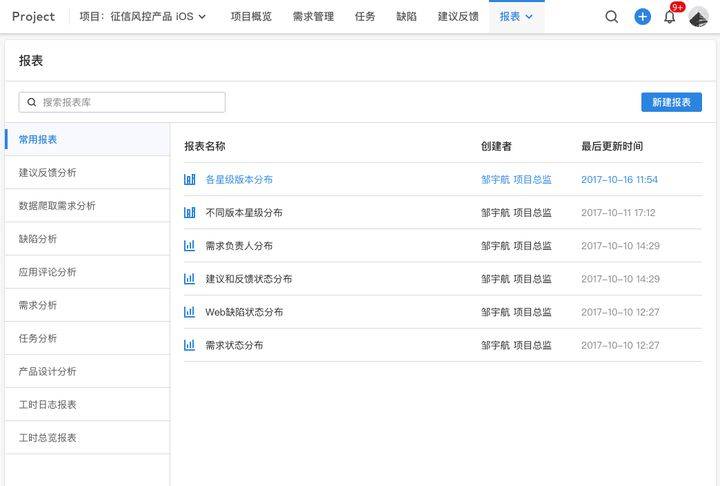This screenshot has height=486, width=720.
Task: Click bar chart icon beside 需求负责人分布
Action: tap(190, 246)
